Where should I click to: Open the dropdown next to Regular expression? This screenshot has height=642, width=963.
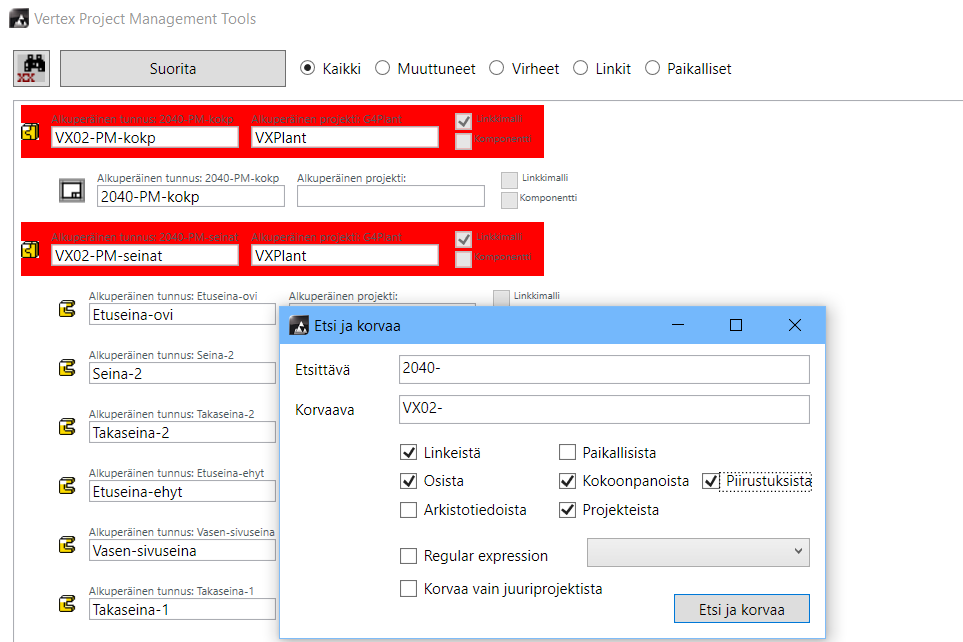click(x=698, y=552)
